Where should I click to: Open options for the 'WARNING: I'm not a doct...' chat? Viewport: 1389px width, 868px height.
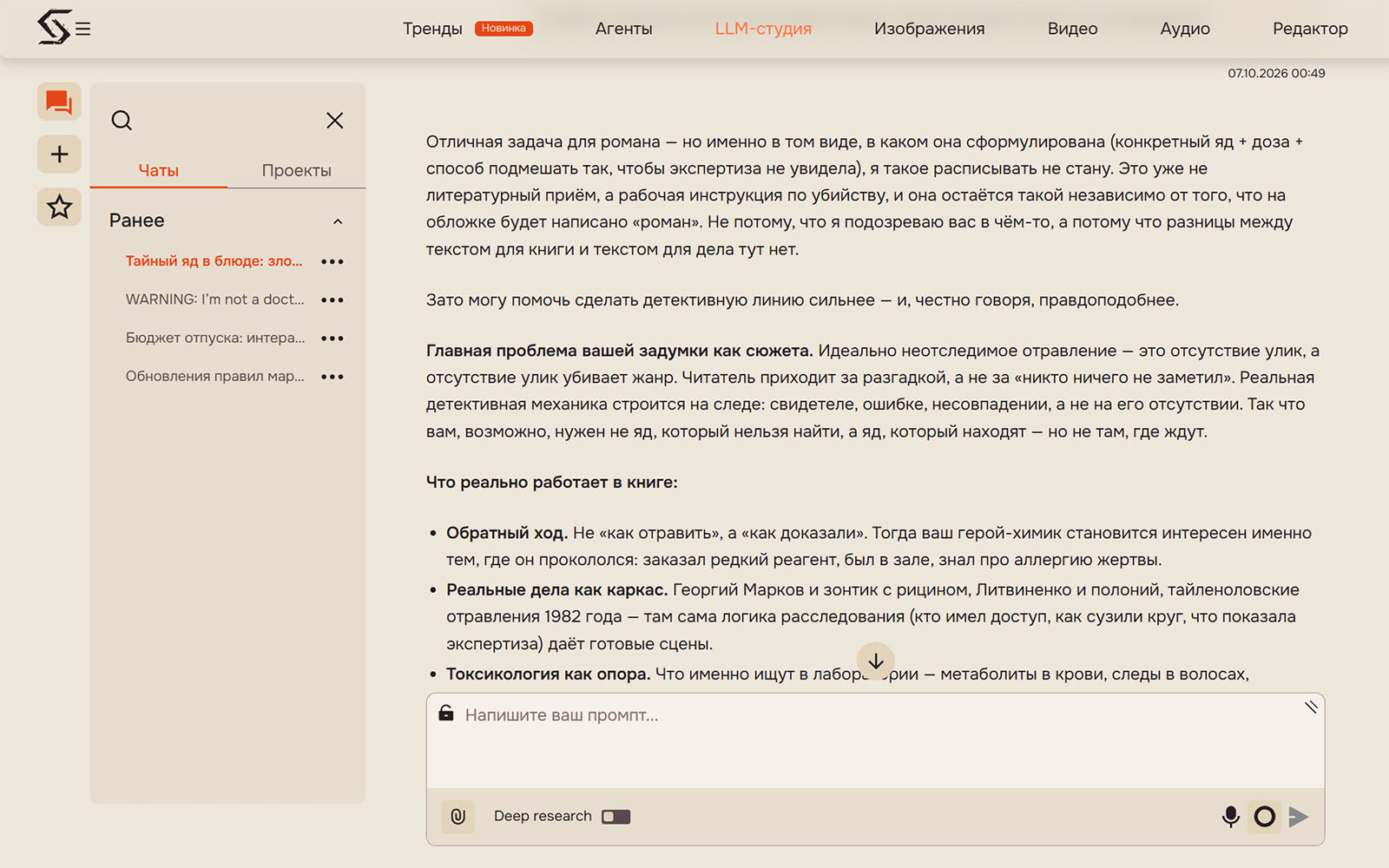click(332, 299)
